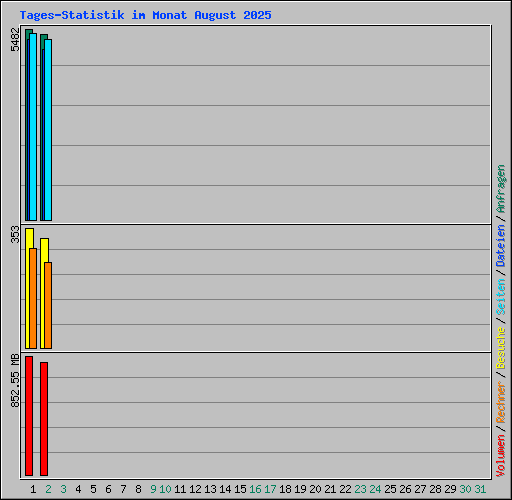Click the 'Volumen' legend label
The image size is (512, 500).
coord(501,456)
